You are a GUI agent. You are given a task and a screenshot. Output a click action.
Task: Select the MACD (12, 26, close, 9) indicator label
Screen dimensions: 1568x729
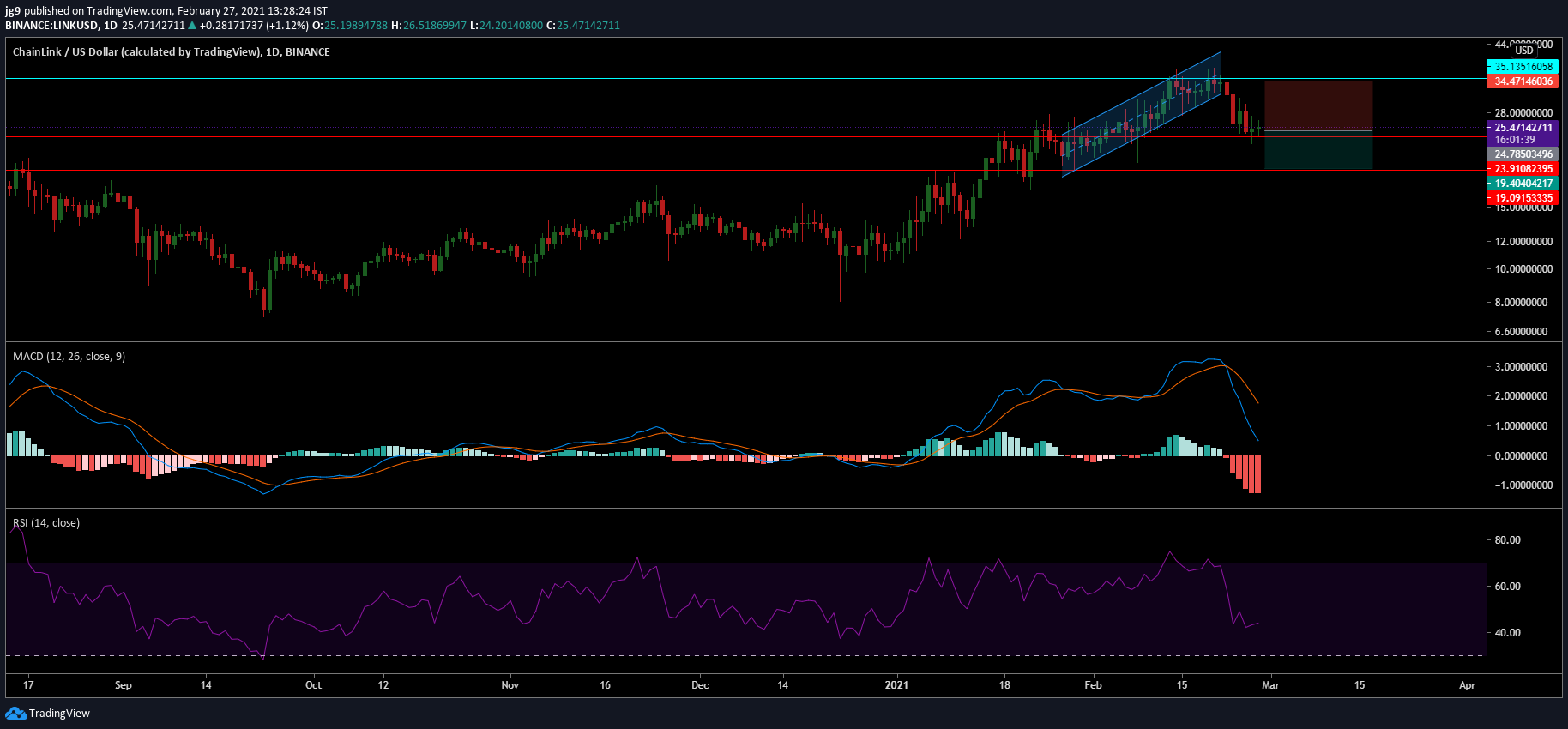tap(69, 357)
